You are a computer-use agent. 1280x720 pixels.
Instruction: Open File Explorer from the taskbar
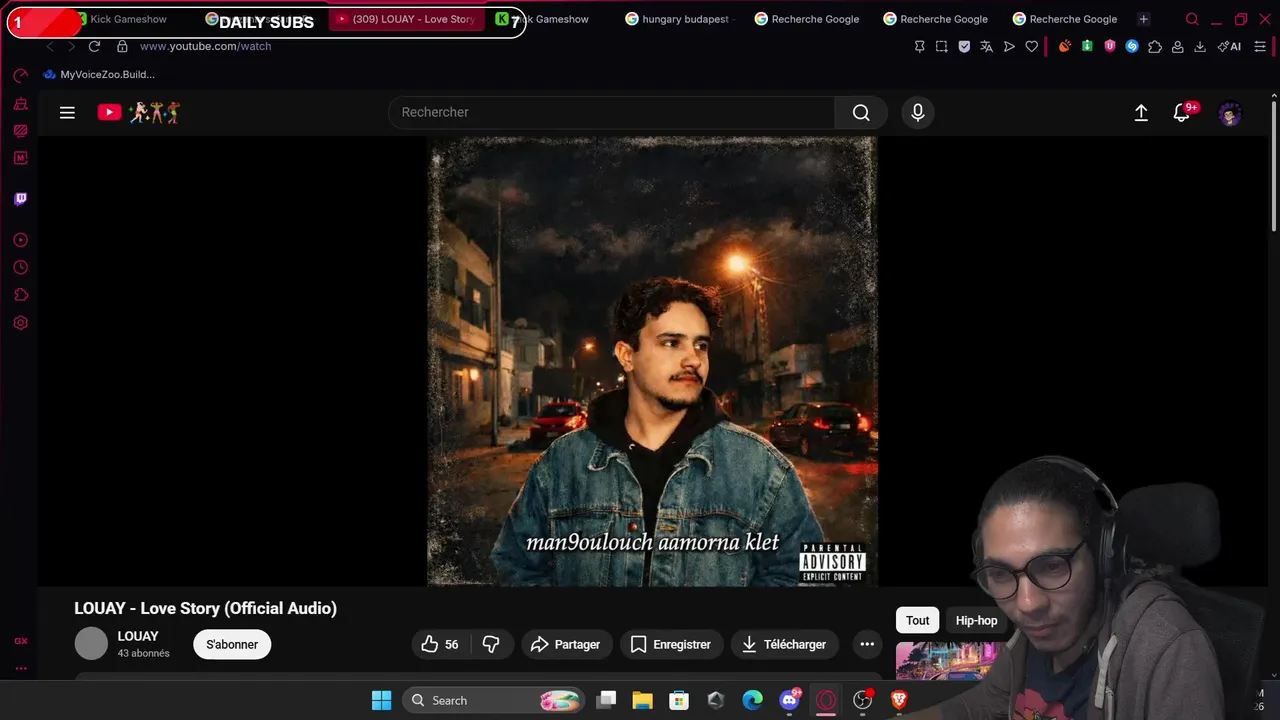[x=642, y=701]
